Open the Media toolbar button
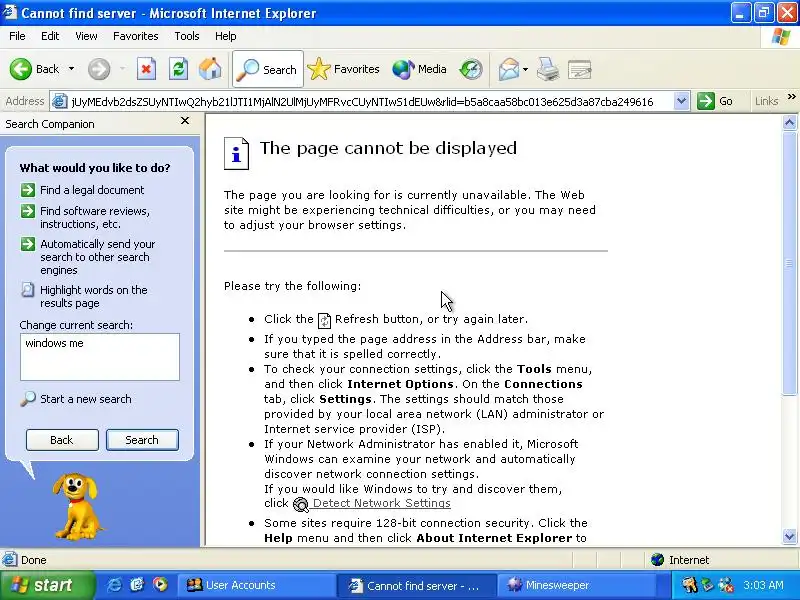This screenshot has height=600, width=800. [x=419, y=69]
